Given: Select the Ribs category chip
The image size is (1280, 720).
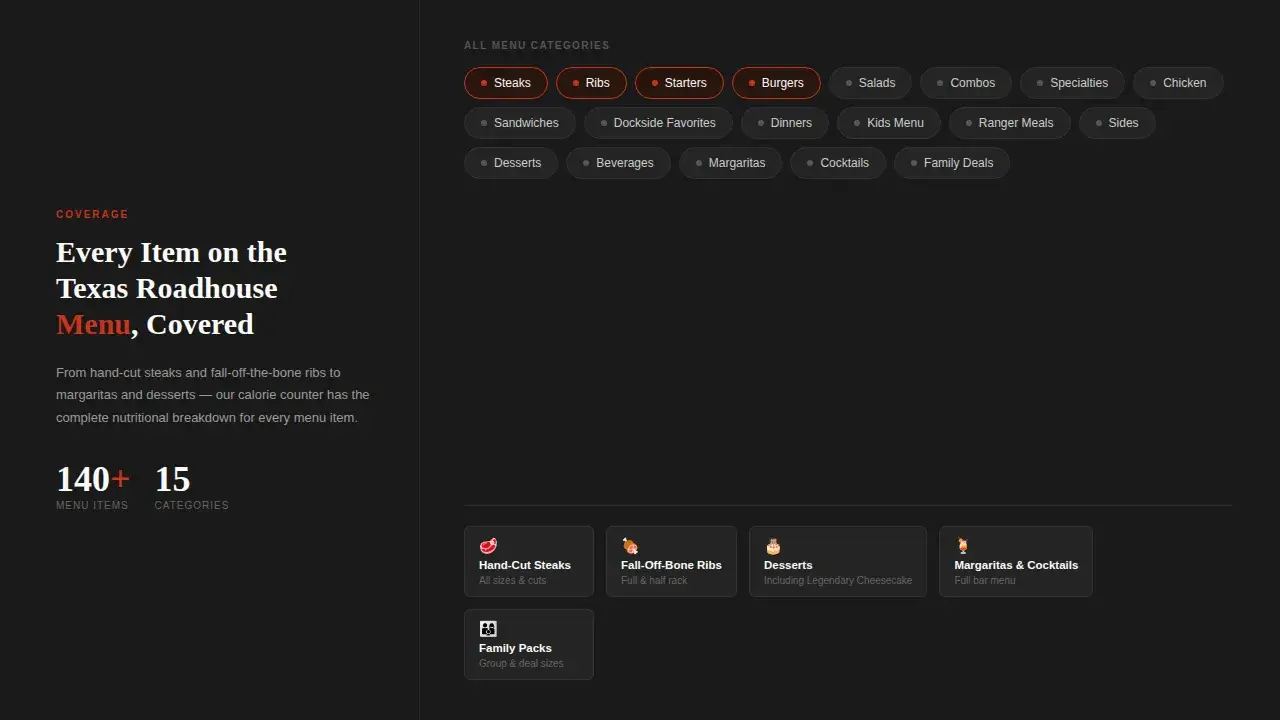Looking at the screenshot, I should pyautogui.click(x=591, y=83).
